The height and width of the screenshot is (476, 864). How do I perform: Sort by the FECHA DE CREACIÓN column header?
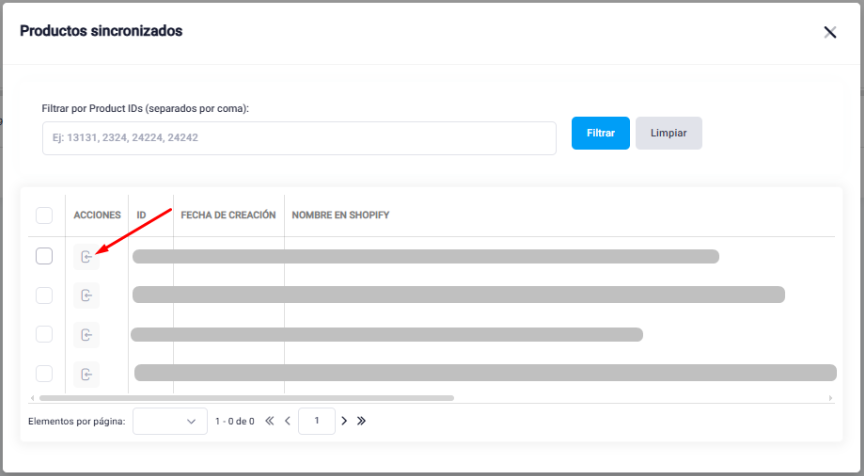click(228, 215)
